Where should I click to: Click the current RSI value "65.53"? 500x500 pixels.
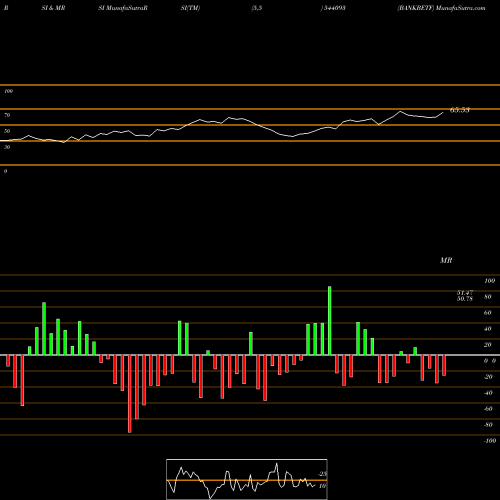pos(460,110)
